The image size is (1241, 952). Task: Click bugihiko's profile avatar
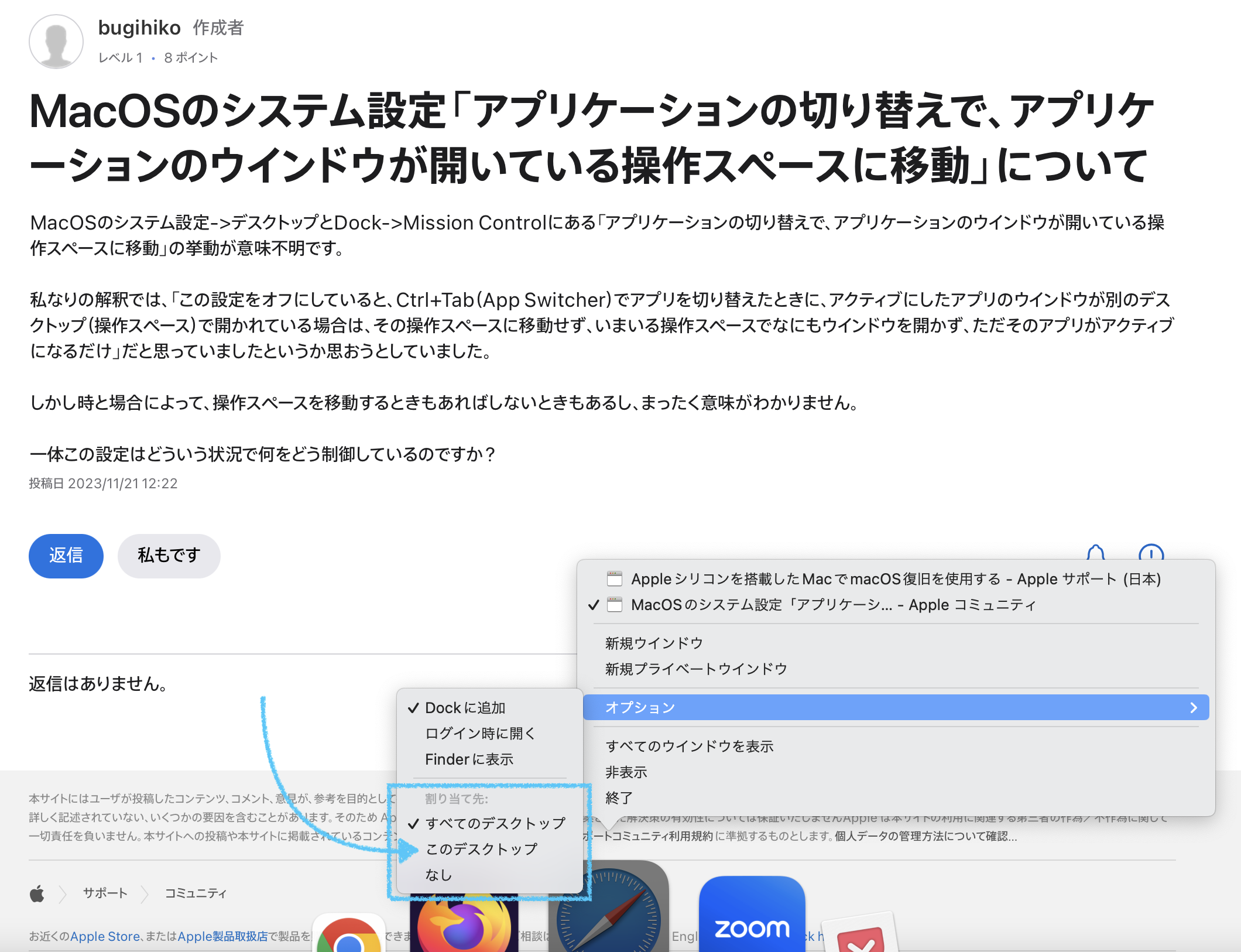pyautogui.click(x=56, y=42)
